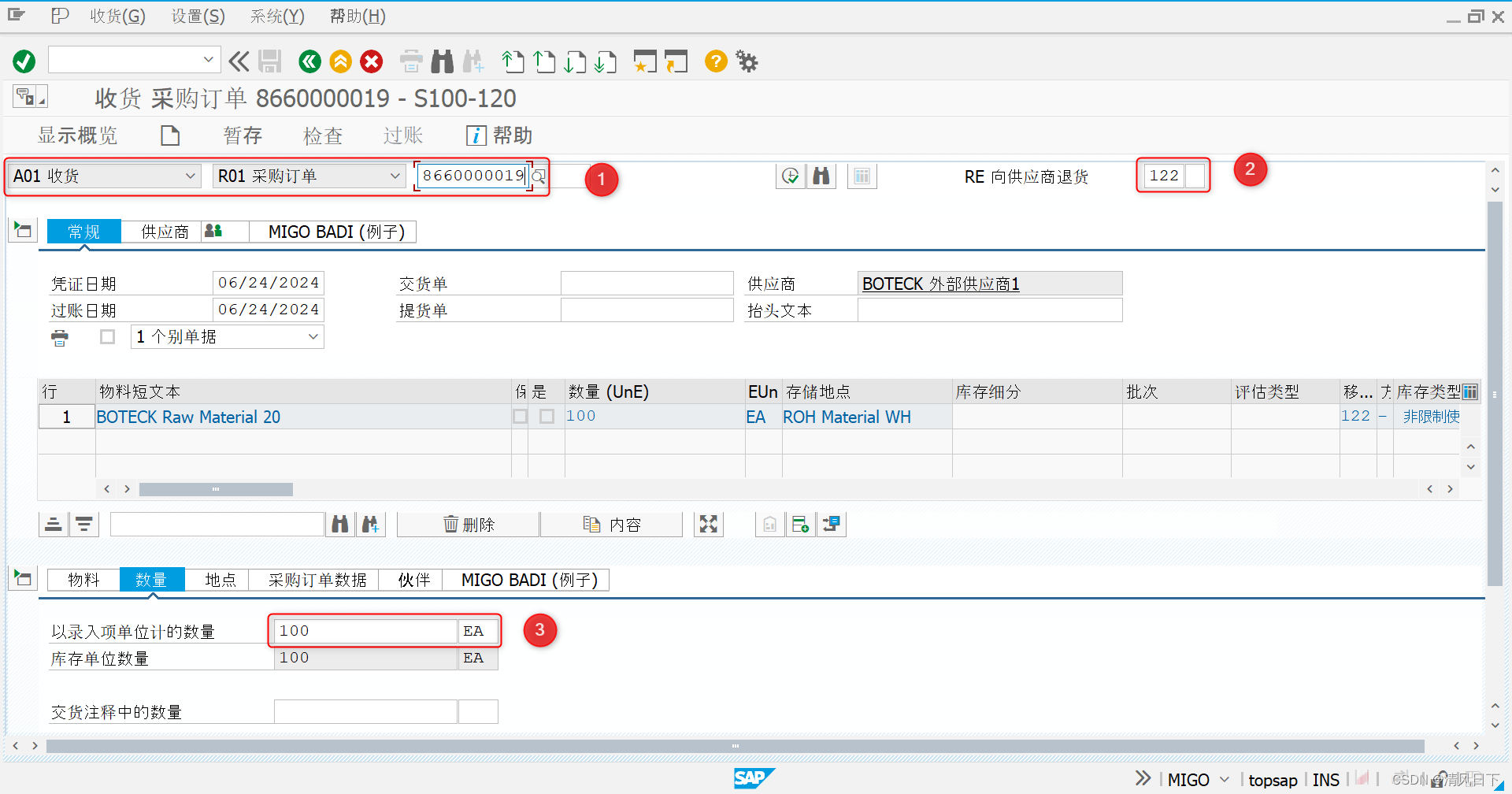This screenshot has height=794, width=1512.
Task: Switch to the 物料 detail tab
Action: point(83,580)
